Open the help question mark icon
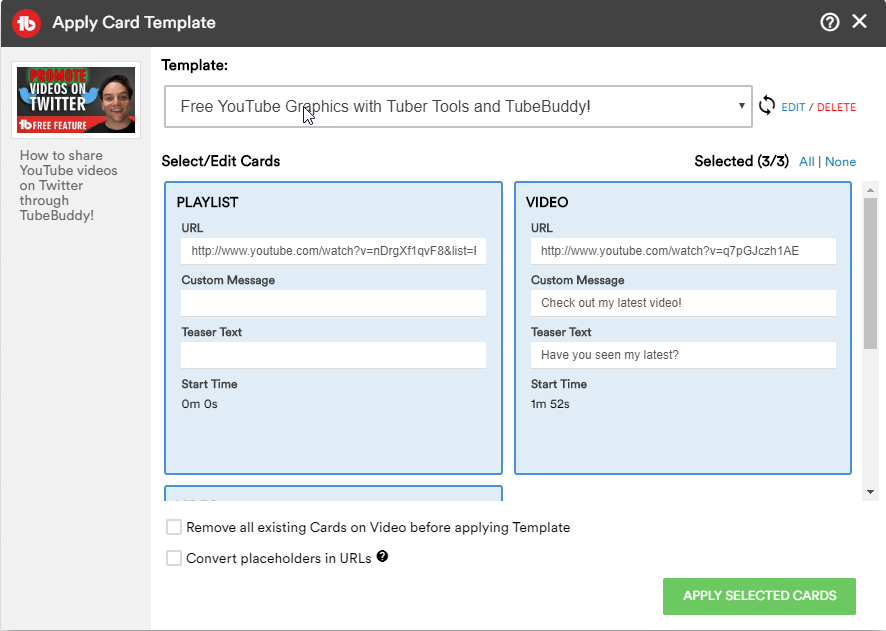This screenshot has height=631, width=886. tap(829, 22)
